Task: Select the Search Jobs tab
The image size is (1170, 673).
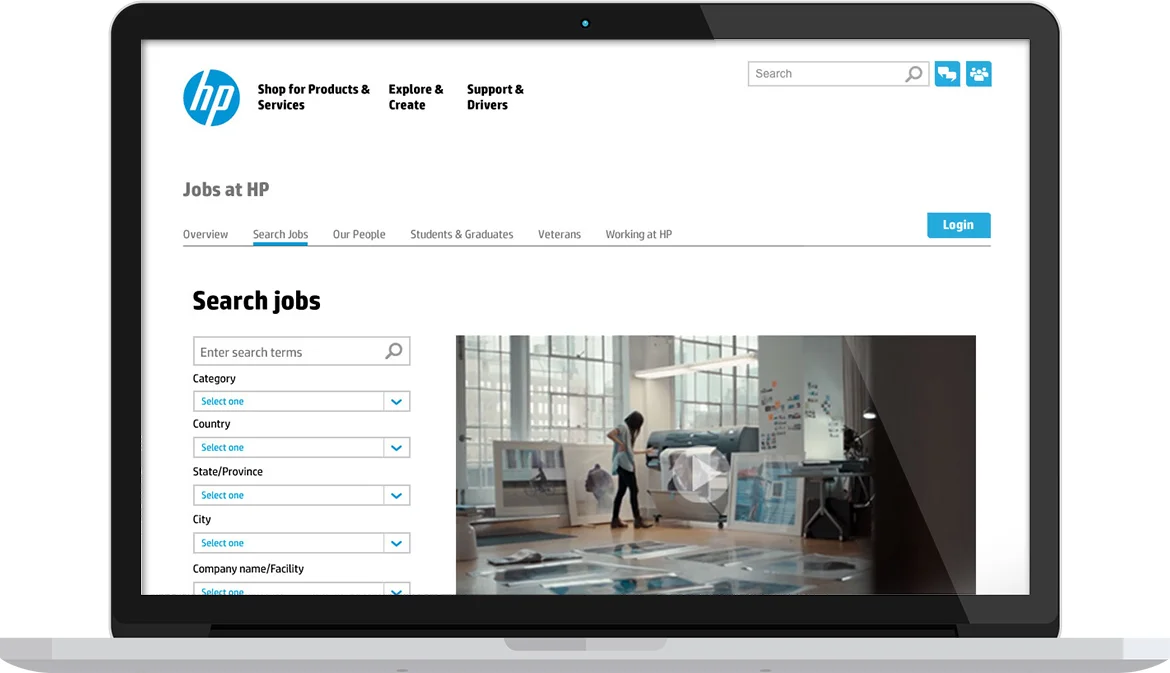Action: point(281,234)
